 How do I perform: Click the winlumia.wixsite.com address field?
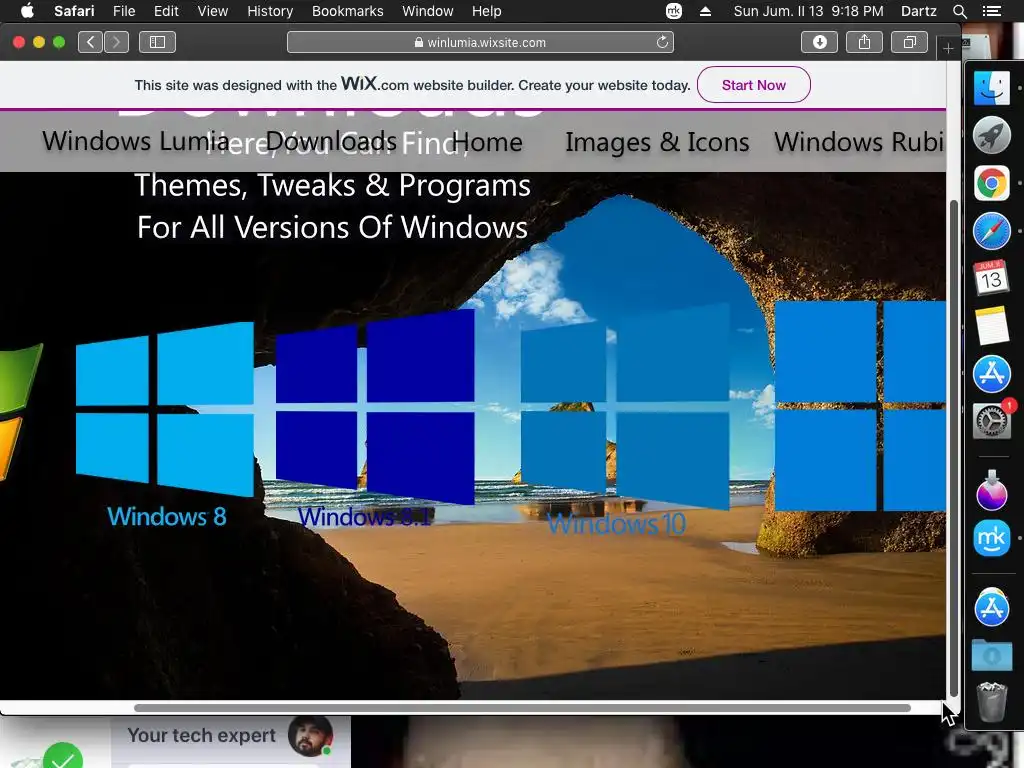click(480, 42)
